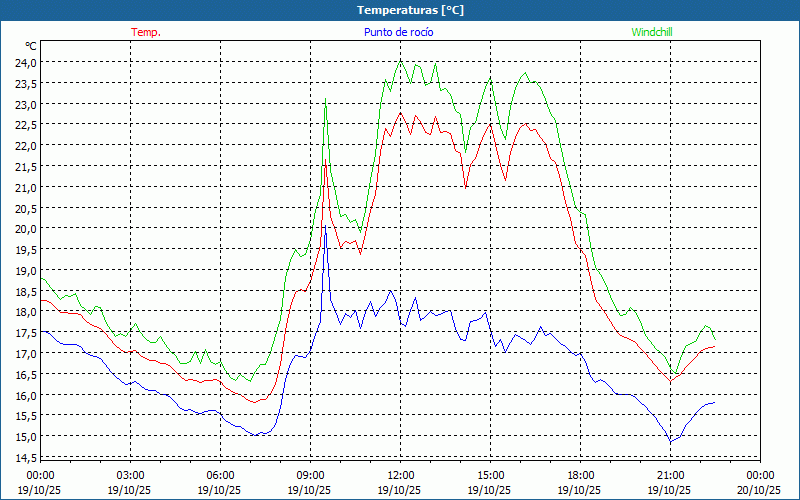Select the red Temp. legend label
The height and width of the screenshot is (500, 800).
coord(146,32)
